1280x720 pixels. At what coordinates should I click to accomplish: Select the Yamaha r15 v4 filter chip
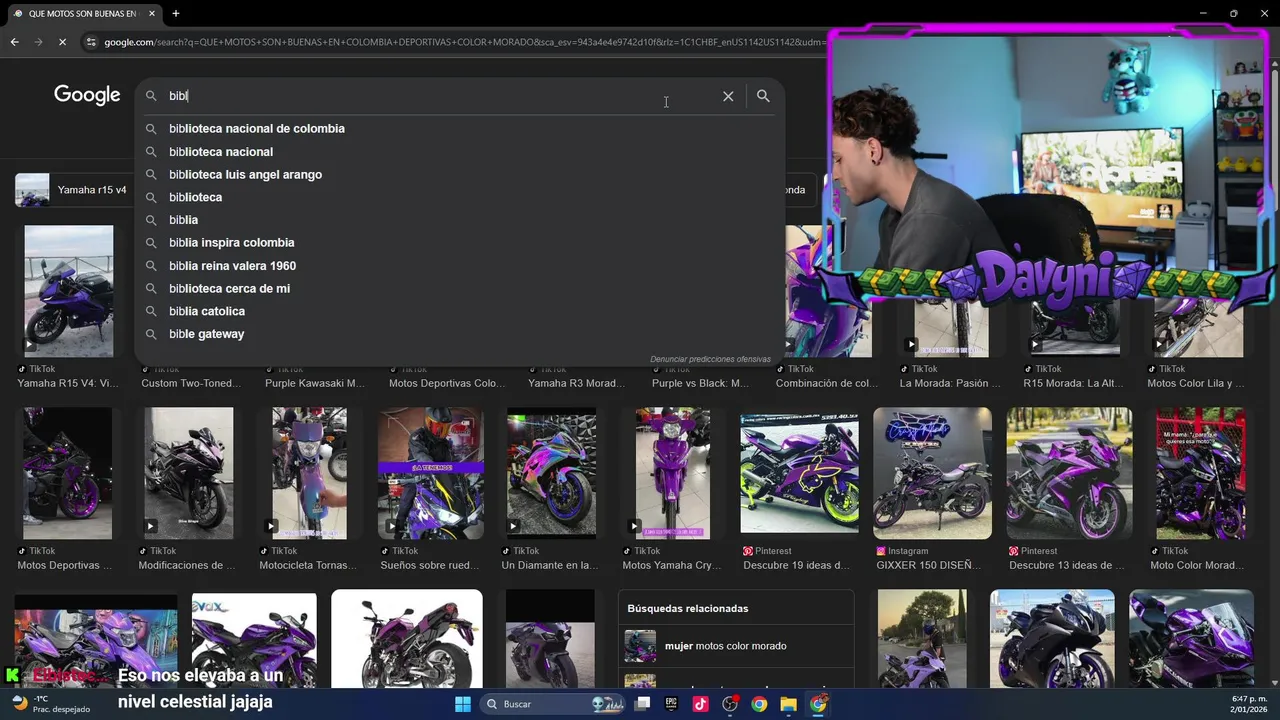[x=72, y=190]
